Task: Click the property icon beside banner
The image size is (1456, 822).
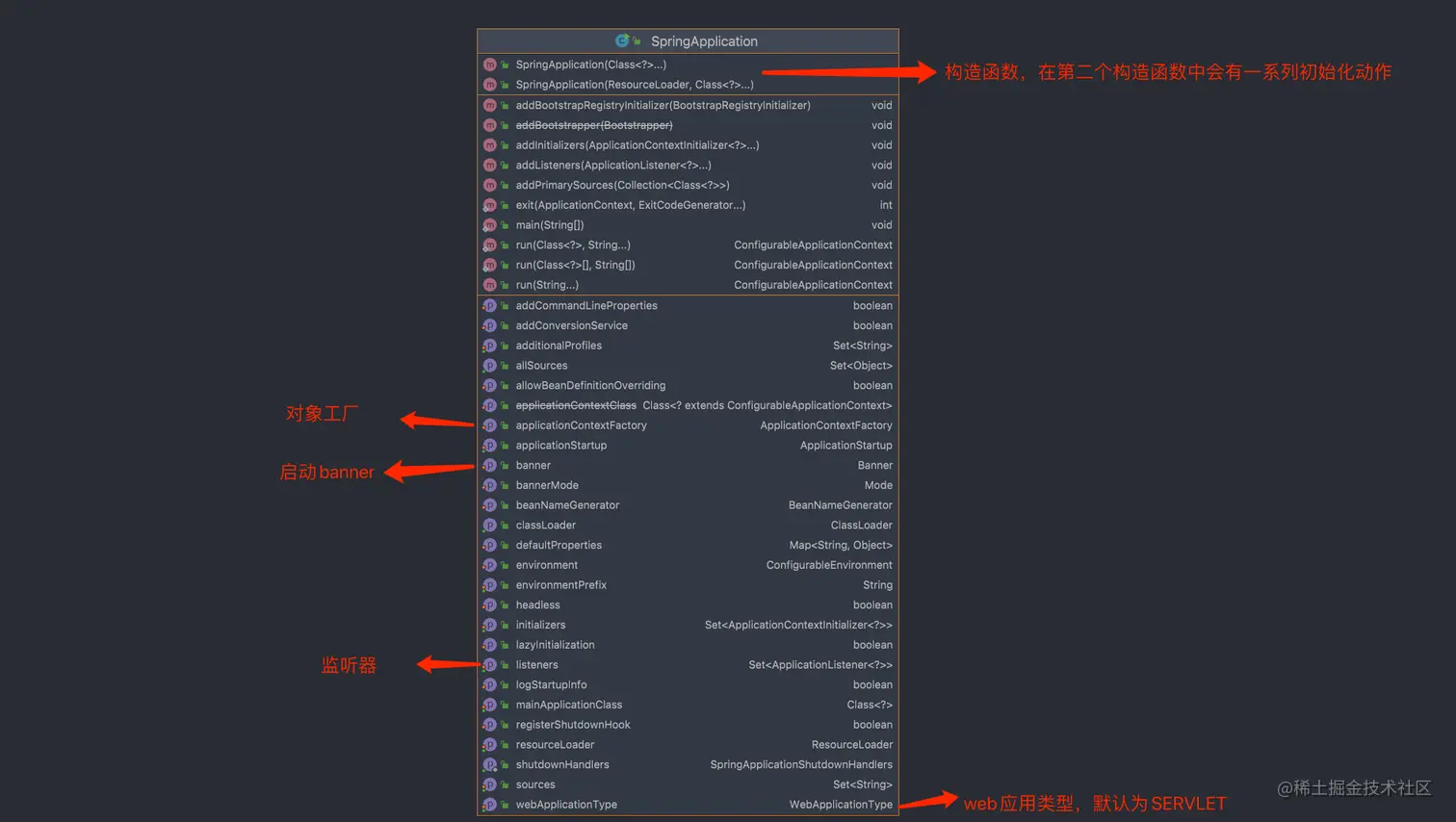Action: [x=489, y=465]
